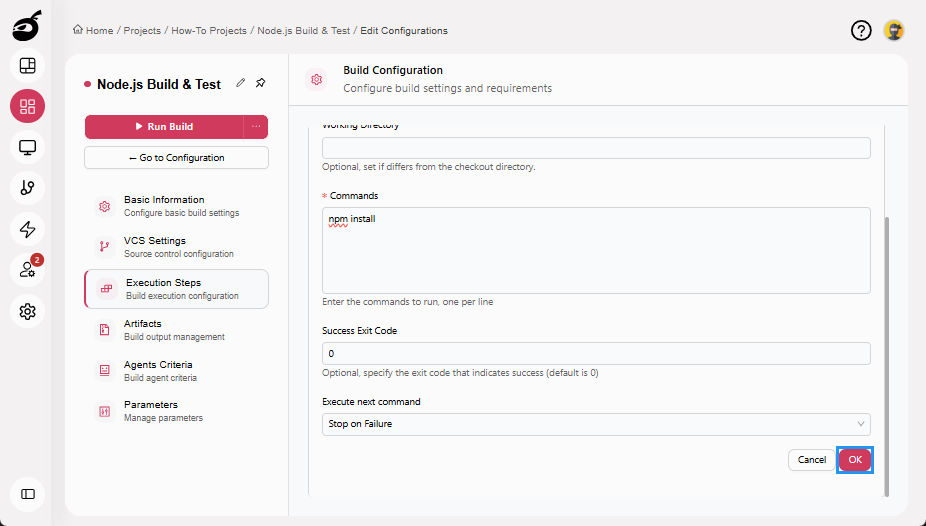Open the user avatar profile menu

[894, 31]
